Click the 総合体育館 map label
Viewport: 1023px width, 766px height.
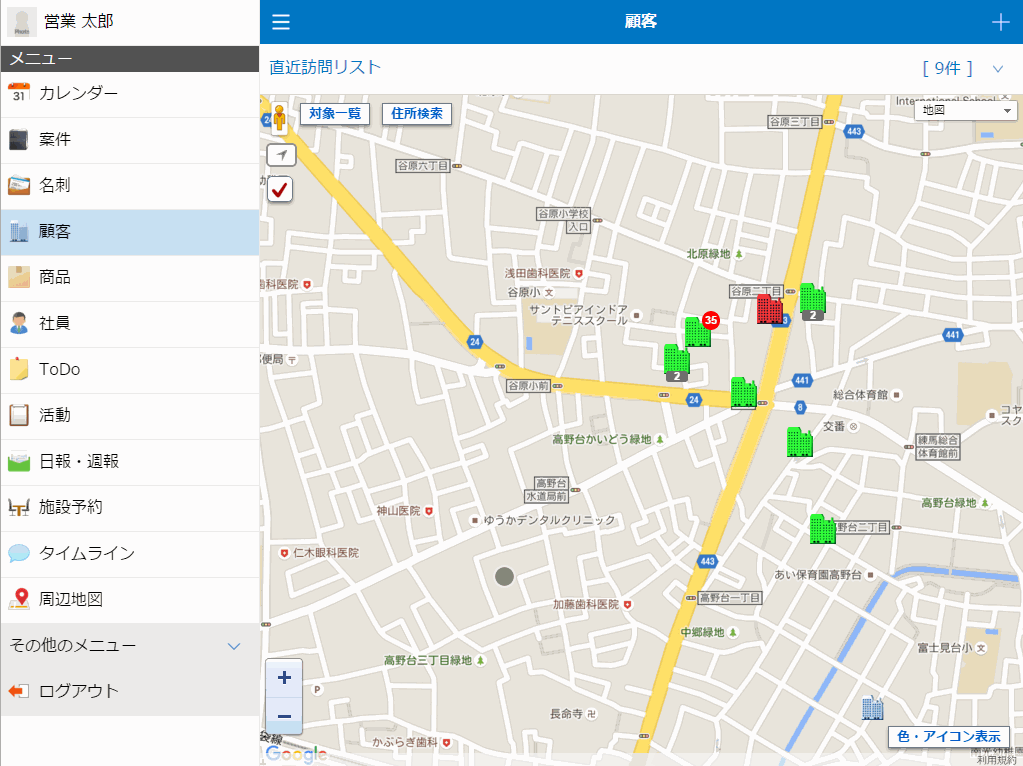(860, 395)
